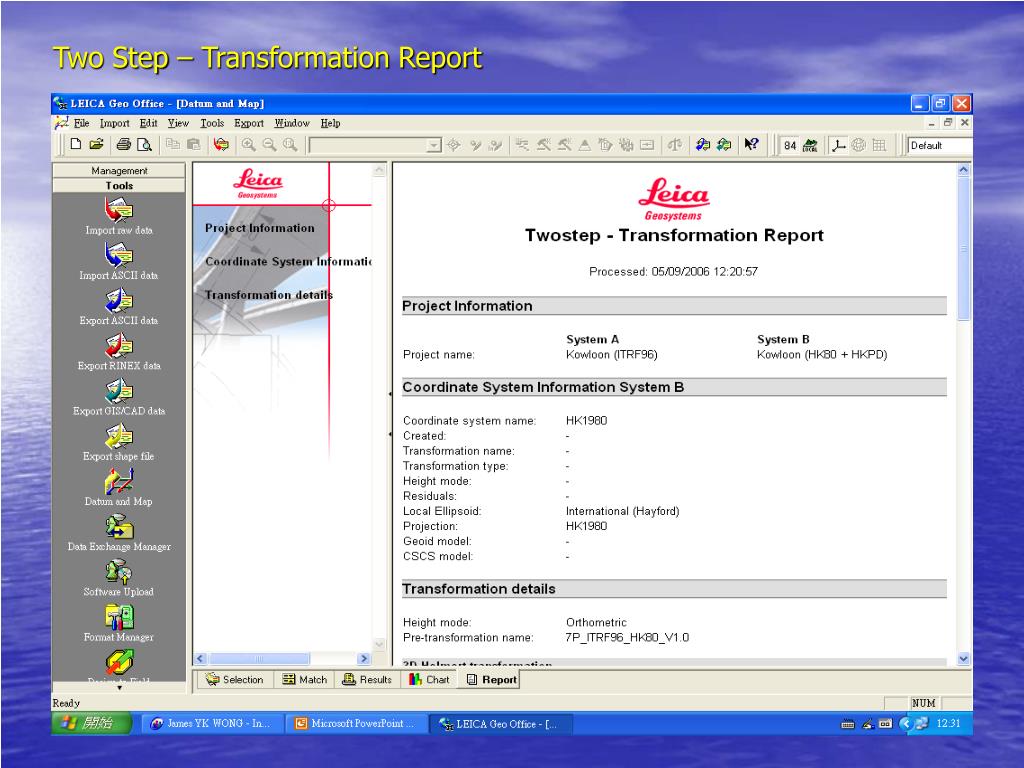This screenshot has width=1024, height=768.
Task: Open the empty toolbar combo box dropdown
Action: tap(434, 145)
